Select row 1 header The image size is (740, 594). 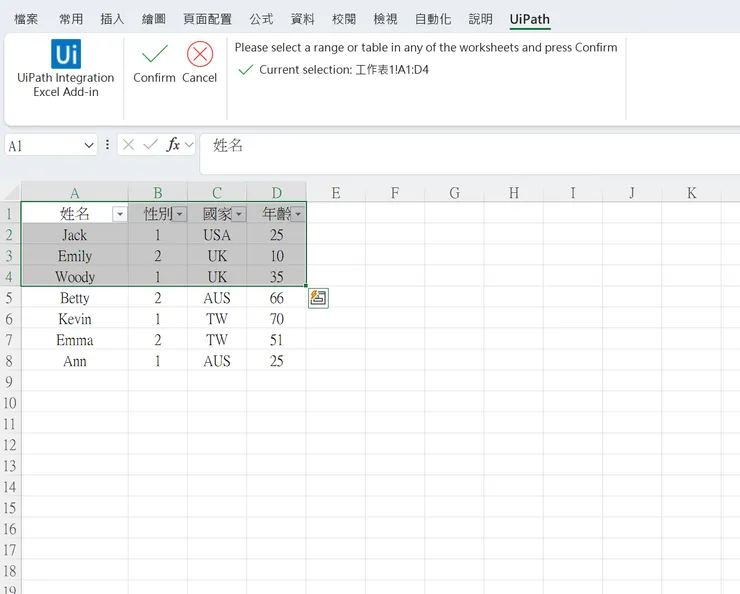(9, 214)
